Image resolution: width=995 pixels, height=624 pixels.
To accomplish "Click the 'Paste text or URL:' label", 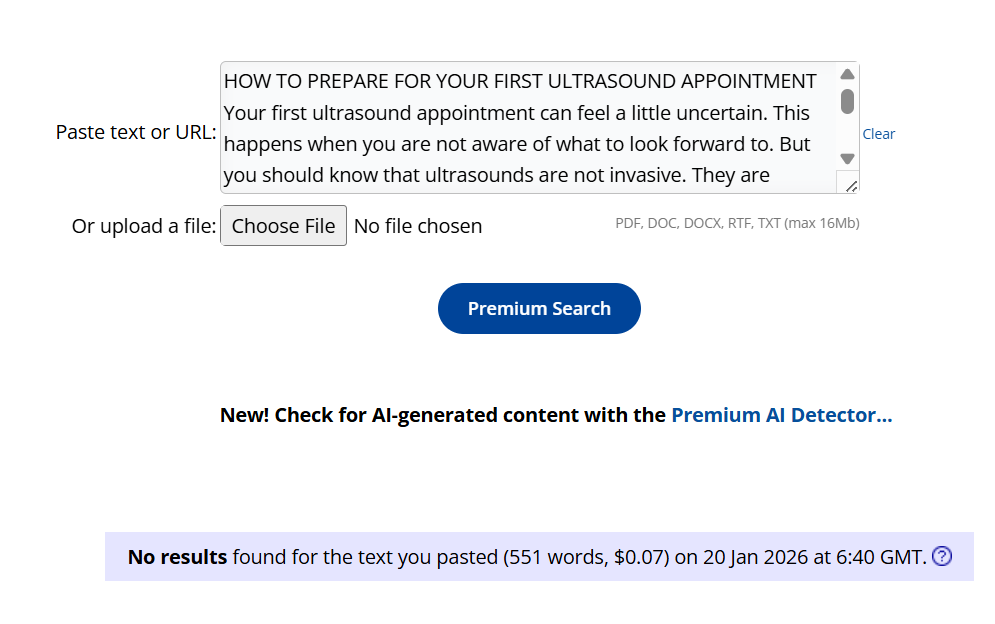I will pyautogui.click(x=135, y=132).
